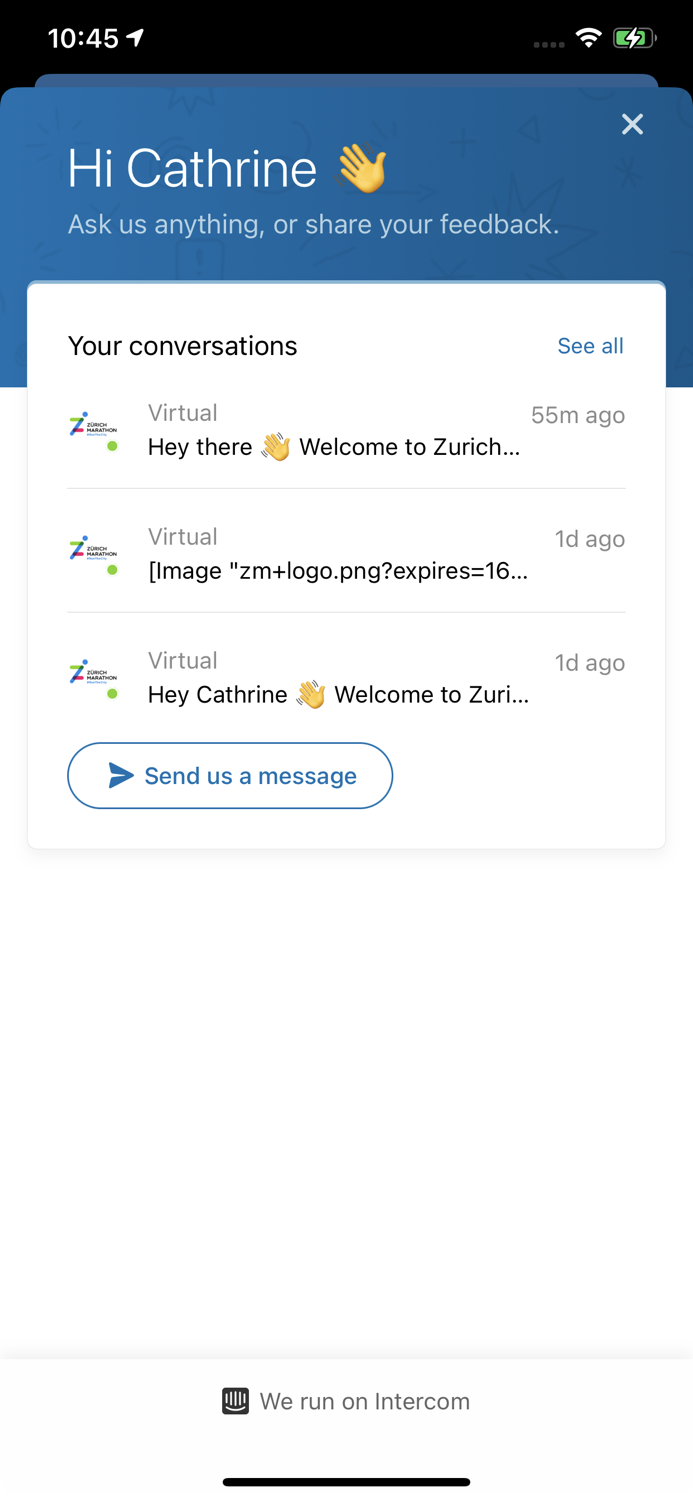This screenshot has width=693, height=1500.
Task: Click the Intercom logo in the footer
Action: 233,1401
